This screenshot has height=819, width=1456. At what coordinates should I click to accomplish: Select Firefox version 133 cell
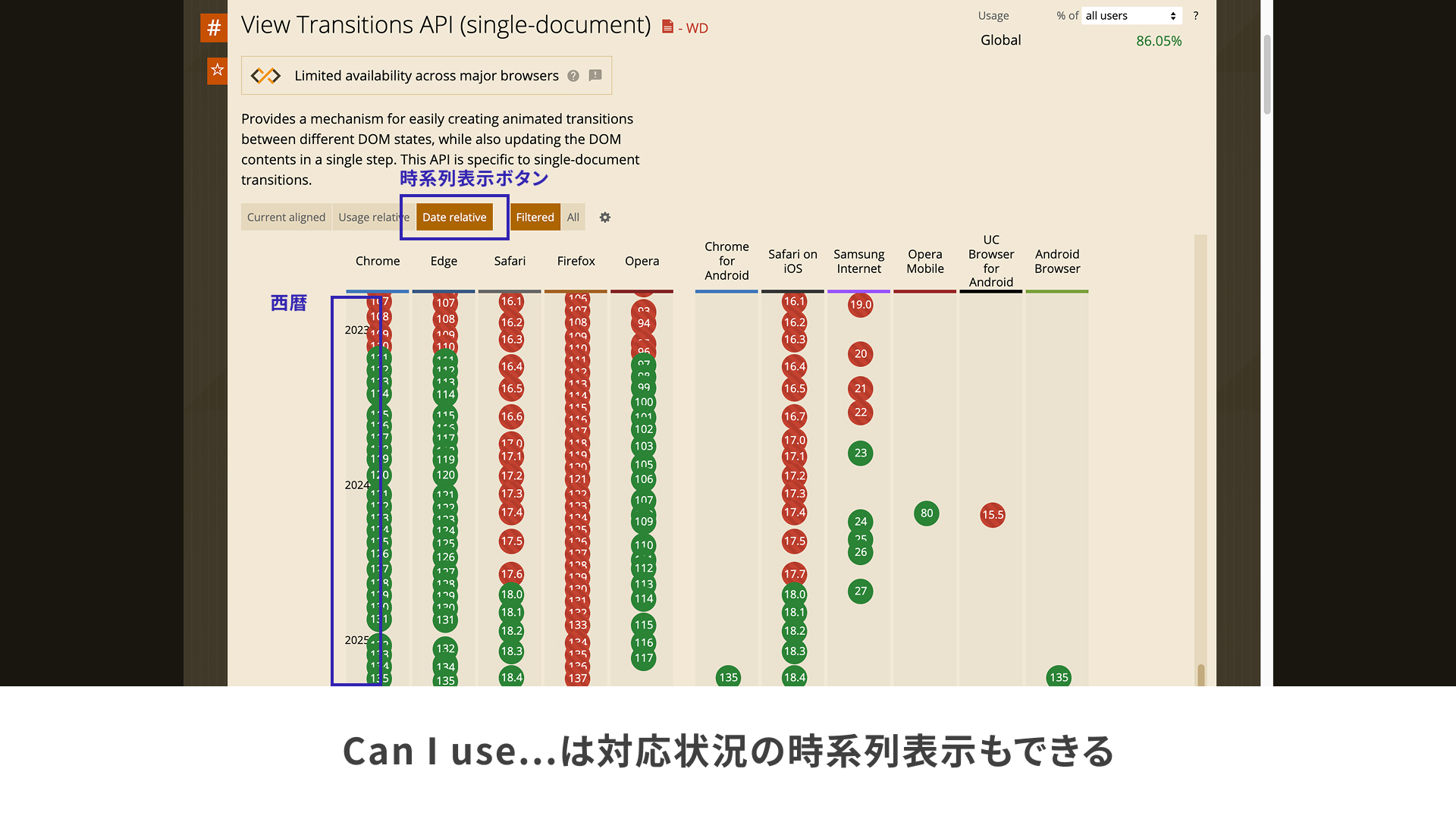click(x=578, y=625)
